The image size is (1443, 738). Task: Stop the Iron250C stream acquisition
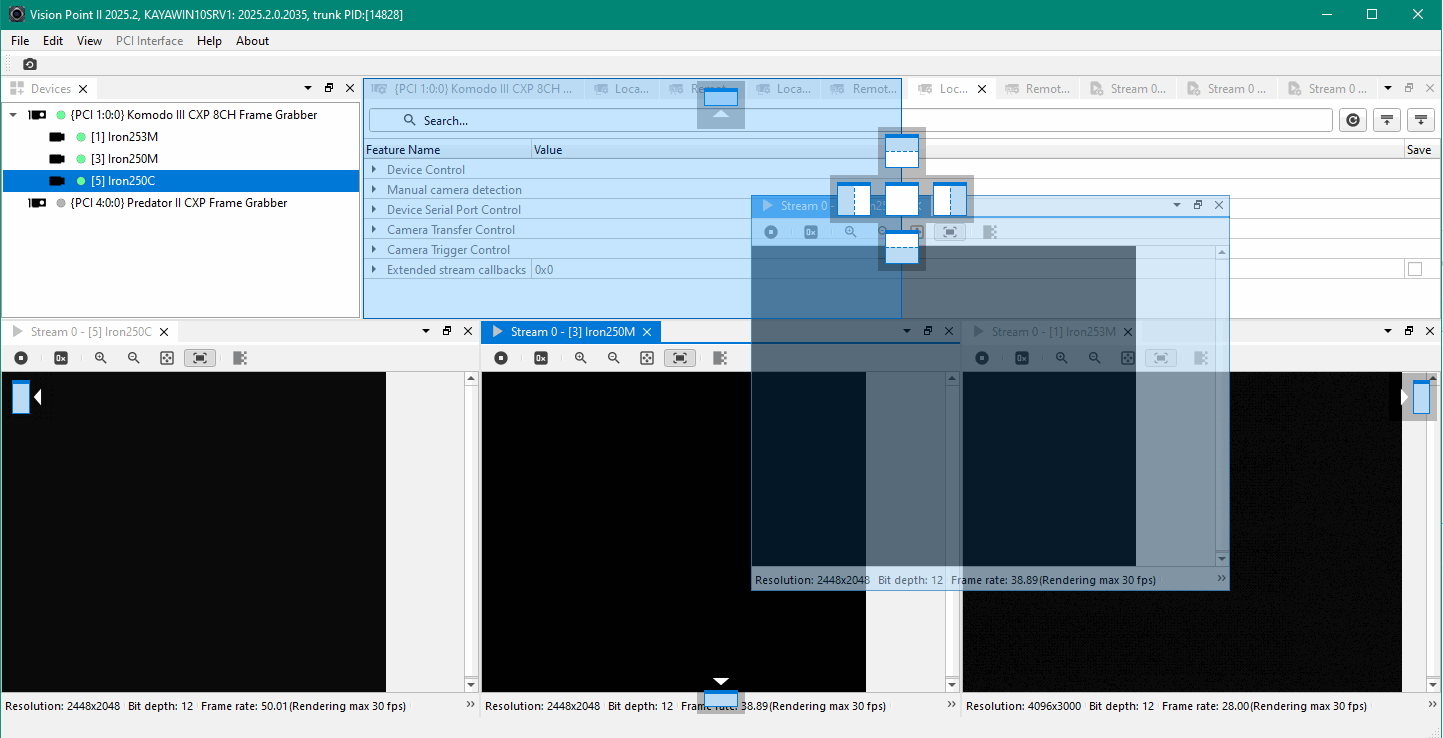tap(21, 358)
